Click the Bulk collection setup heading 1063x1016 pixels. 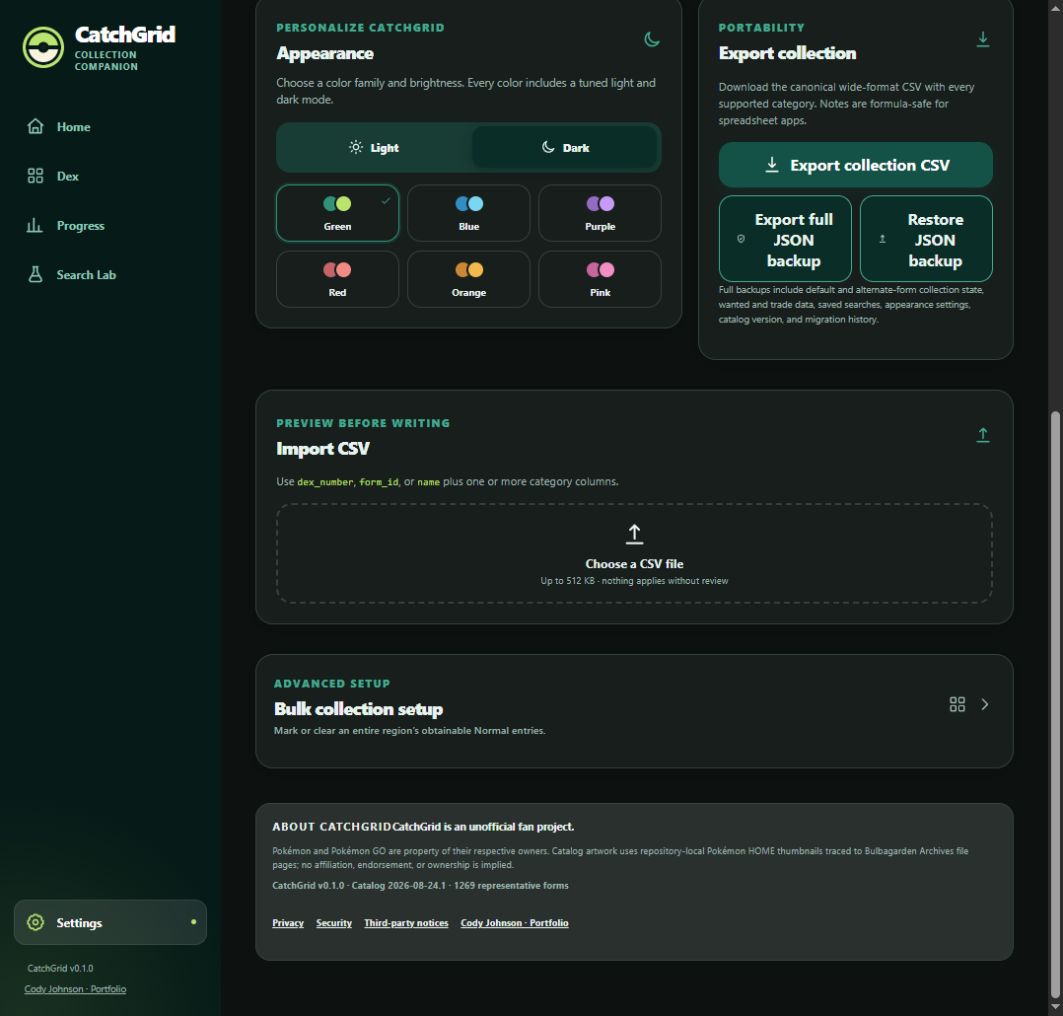coord(358,709)
